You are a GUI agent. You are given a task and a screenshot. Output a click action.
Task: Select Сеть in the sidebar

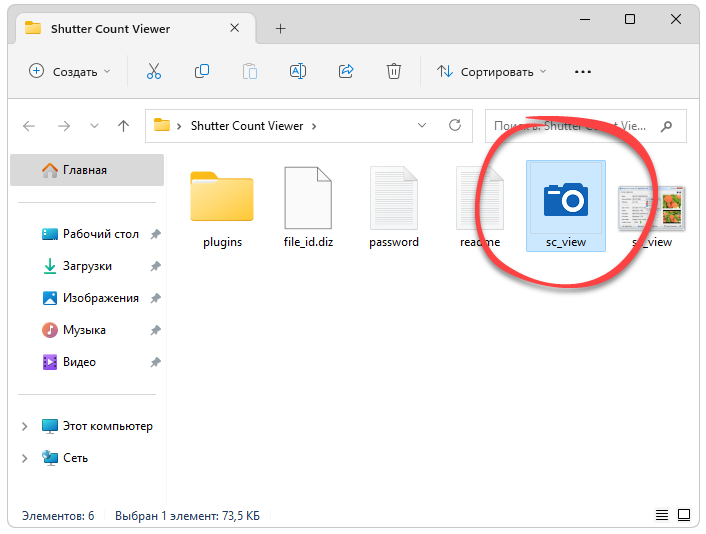click(75, 458)
